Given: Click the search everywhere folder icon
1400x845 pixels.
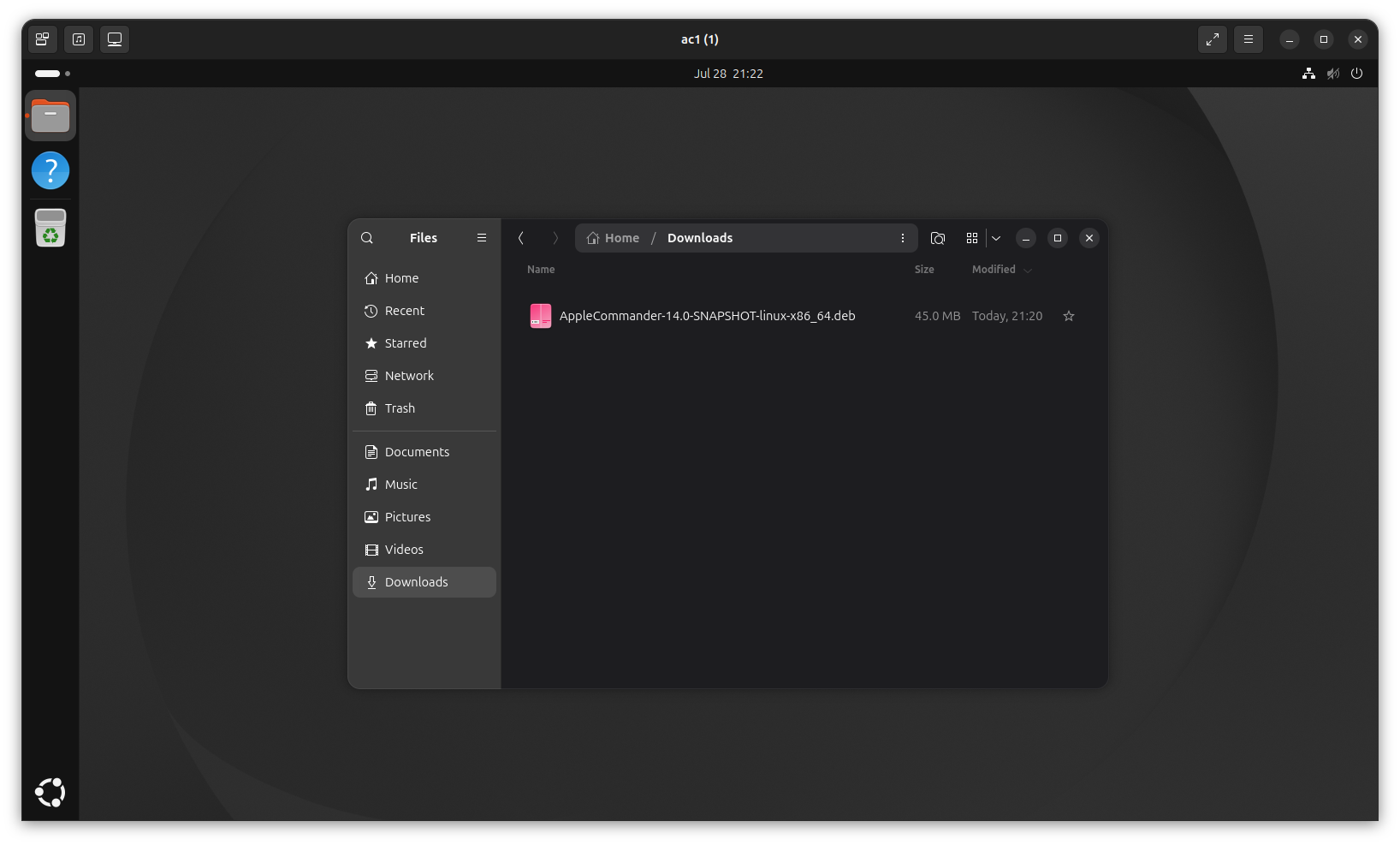Looking at the screenshot, I should pyautogui.click(x=938, y=238).
